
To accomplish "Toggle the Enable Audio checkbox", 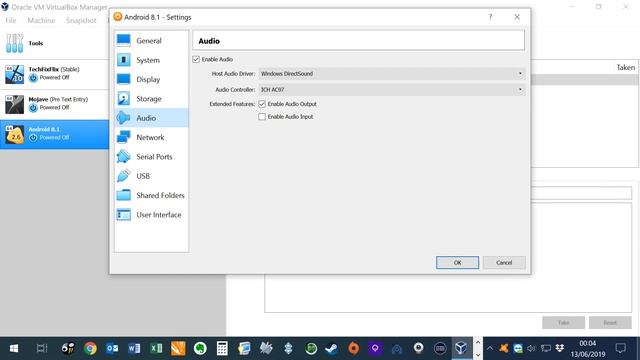I will coord(196,60).
